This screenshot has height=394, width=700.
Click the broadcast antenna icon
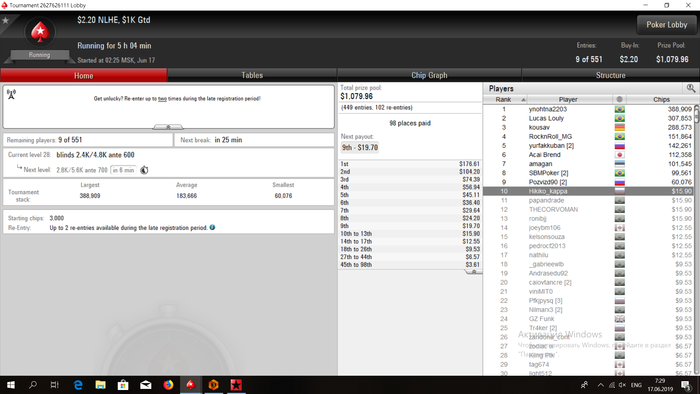tap(11, 94)
